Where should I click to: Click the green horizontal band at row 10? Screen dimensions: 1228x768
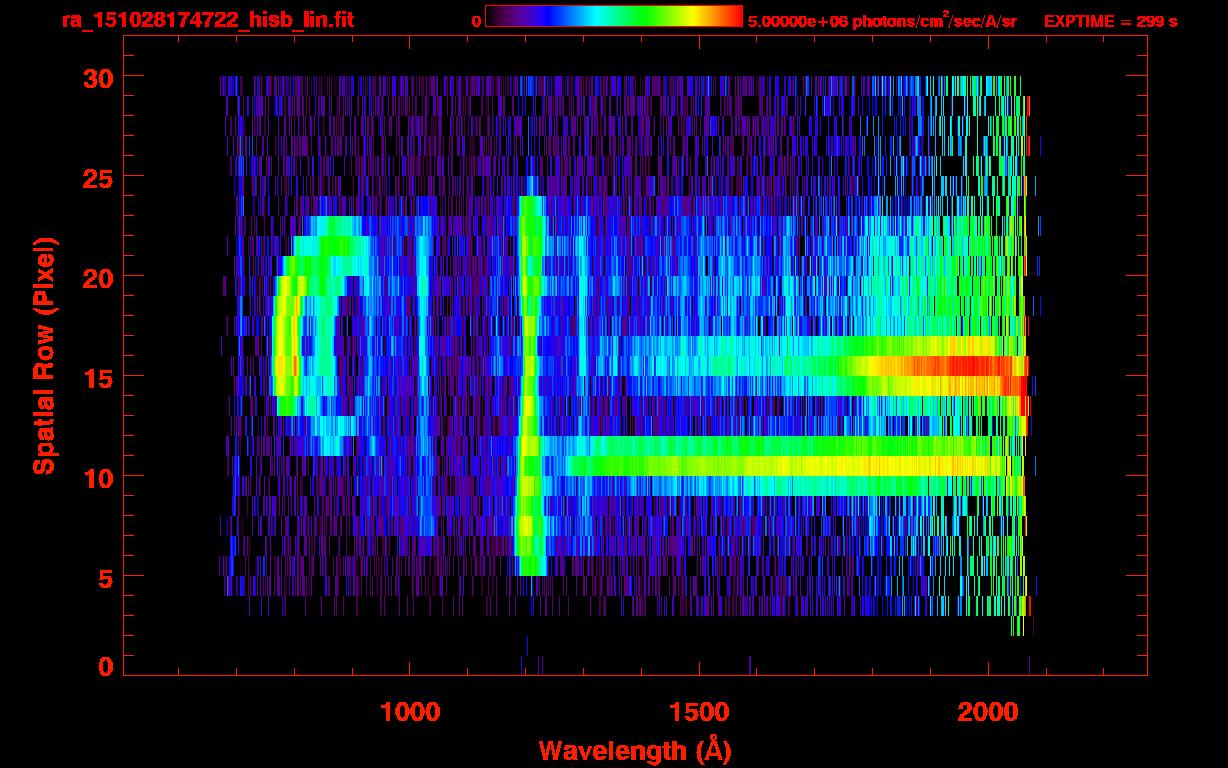point(785,465)
